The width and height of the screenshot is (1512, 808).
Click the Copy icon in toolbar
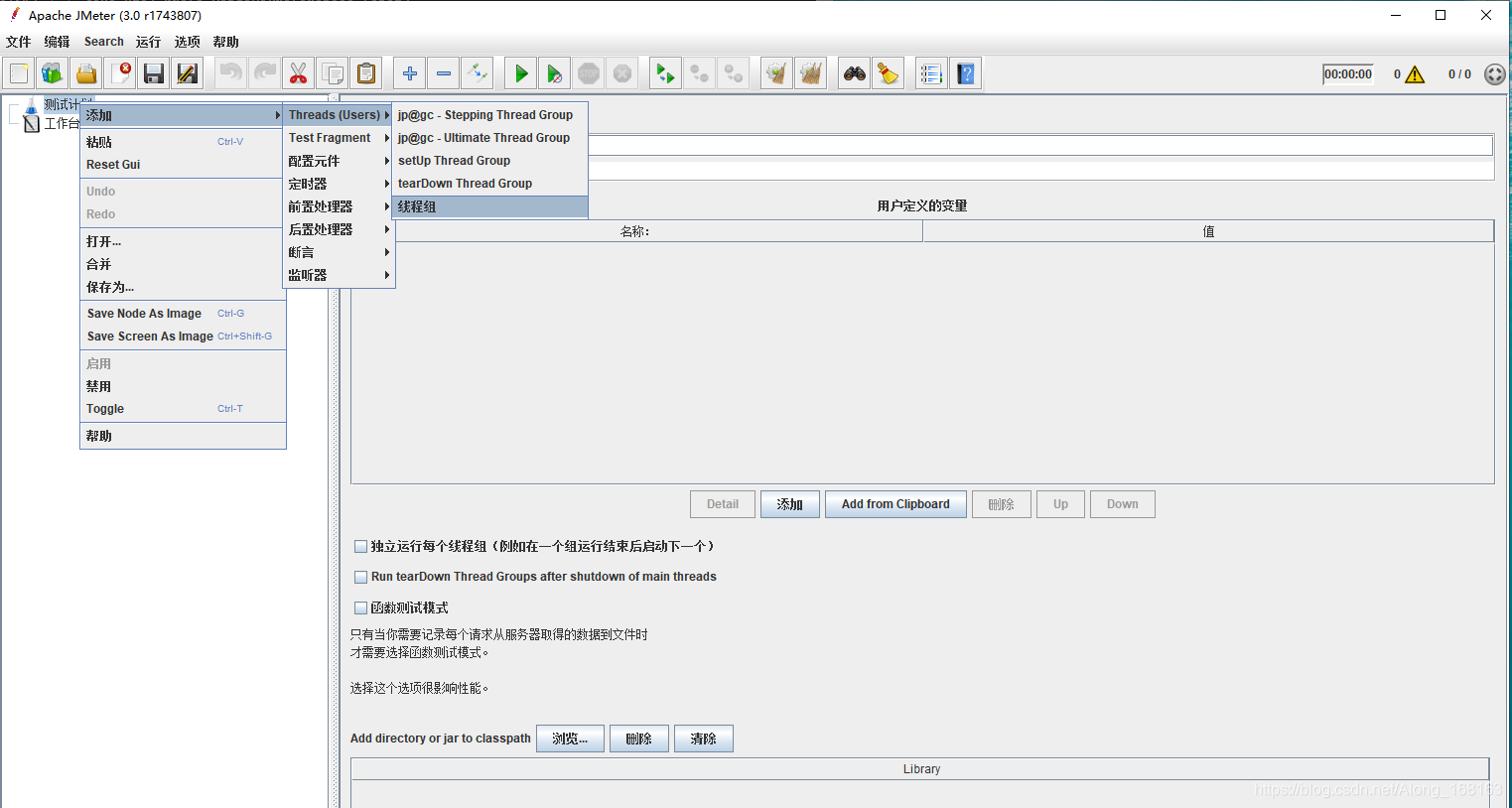(x=333, y=73)
